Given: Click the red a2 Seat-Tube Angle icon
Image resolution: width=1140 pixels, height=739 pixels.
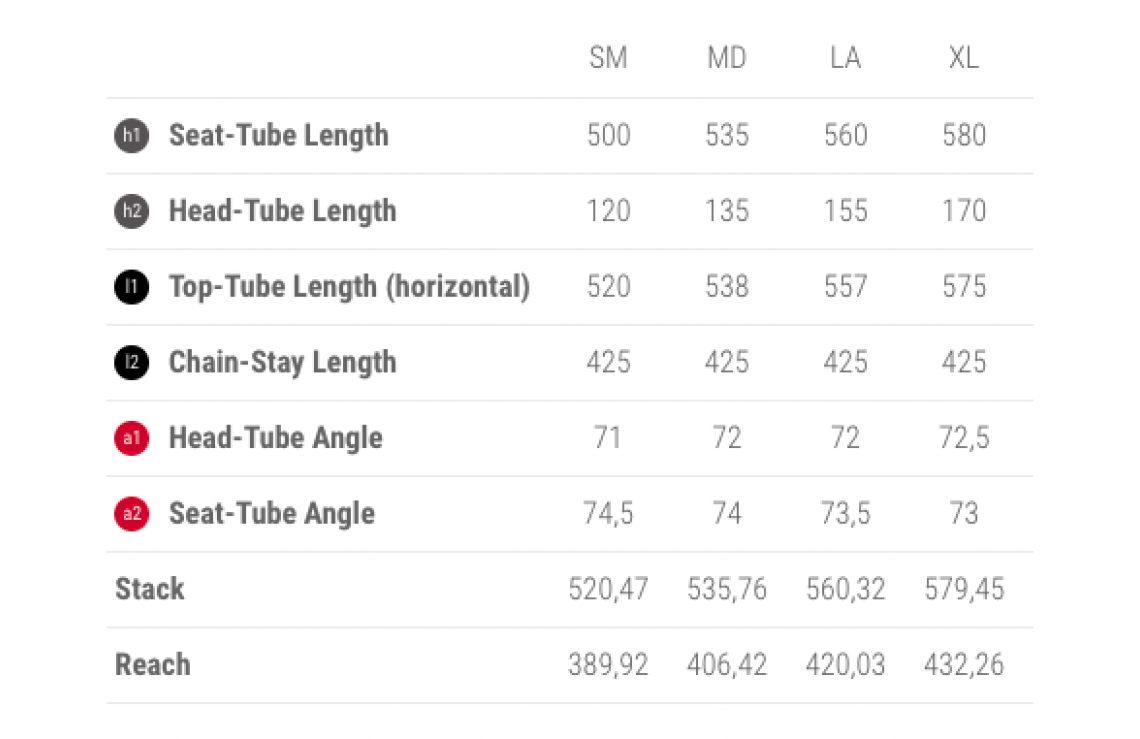Looking at the screenshot, I should (131, 515).
